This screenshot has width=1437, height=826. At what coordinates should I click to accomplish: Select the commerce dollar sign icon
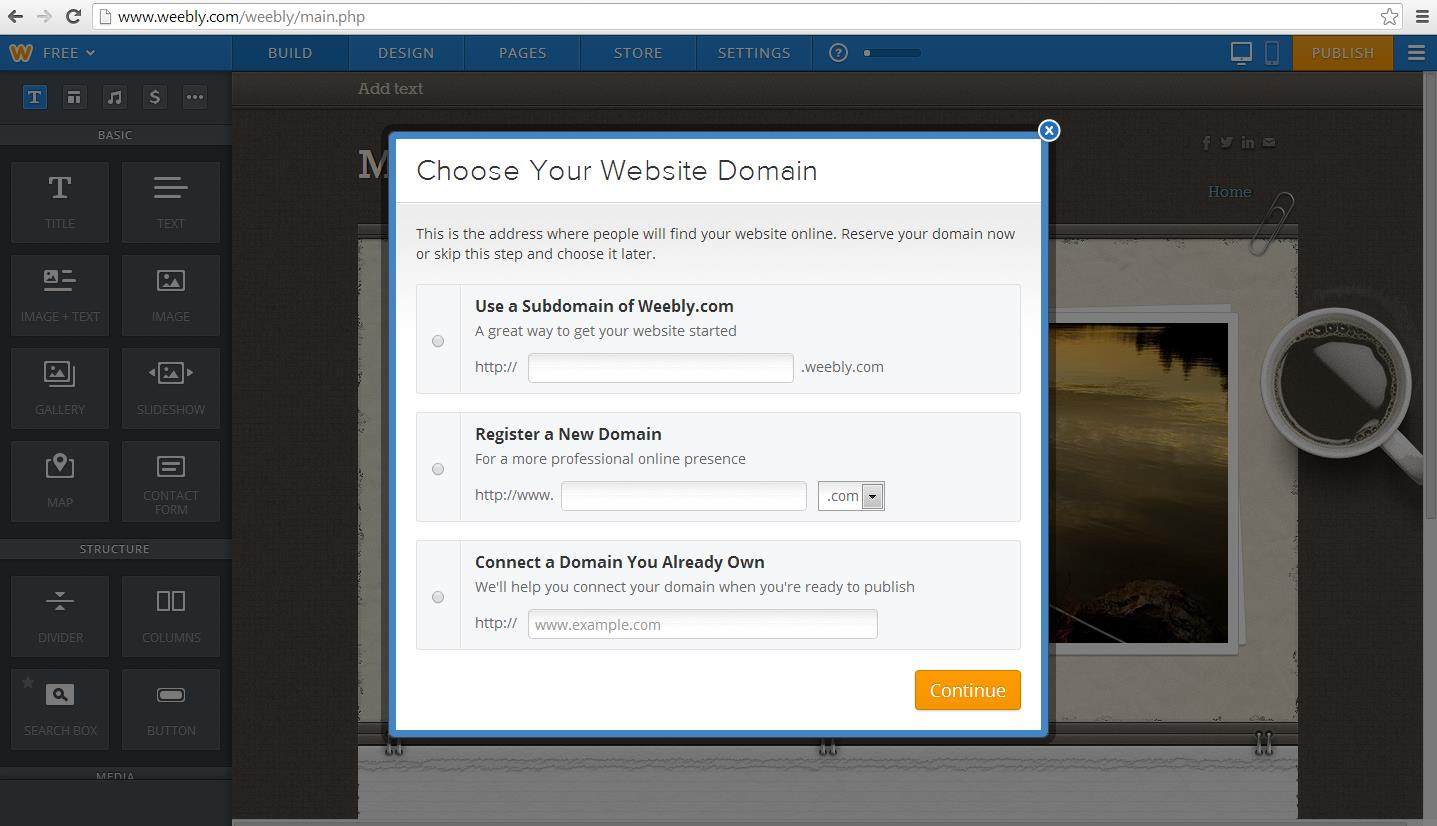point(154,97)
